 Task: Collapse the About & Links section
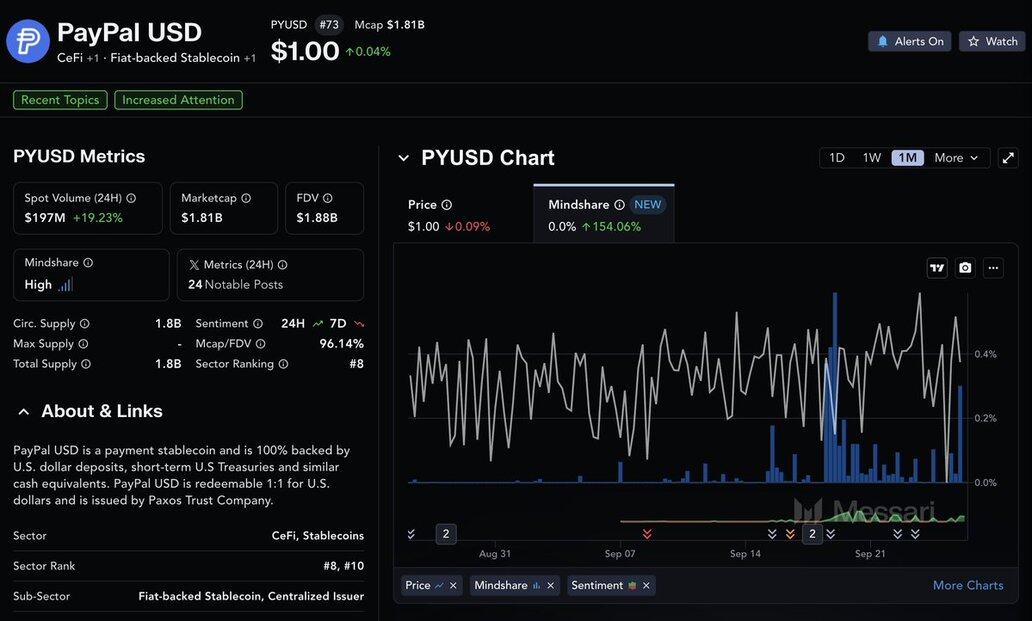pos(24,412)
